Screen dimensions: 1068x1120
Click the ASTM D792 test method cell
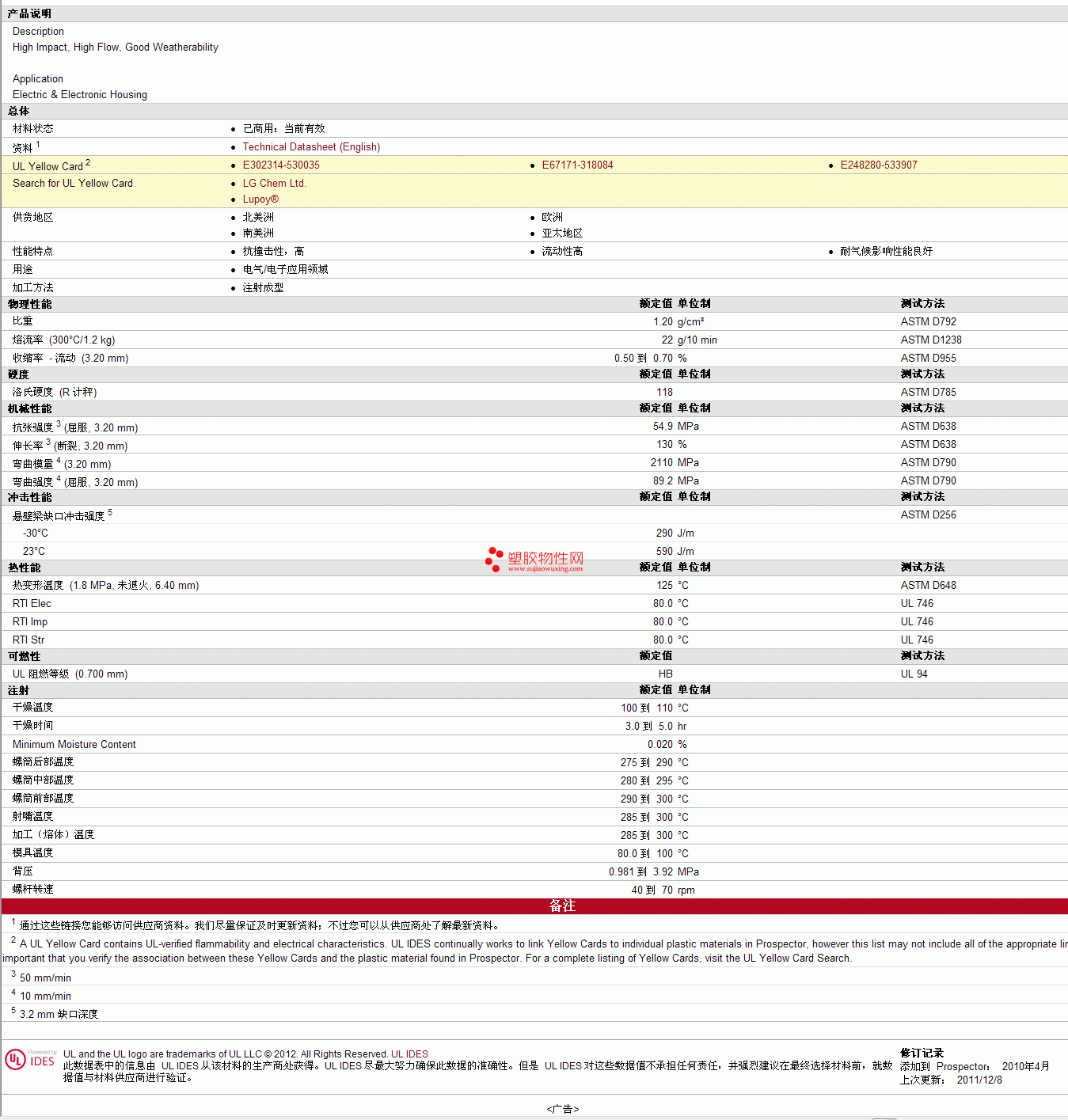click(928, 322)
